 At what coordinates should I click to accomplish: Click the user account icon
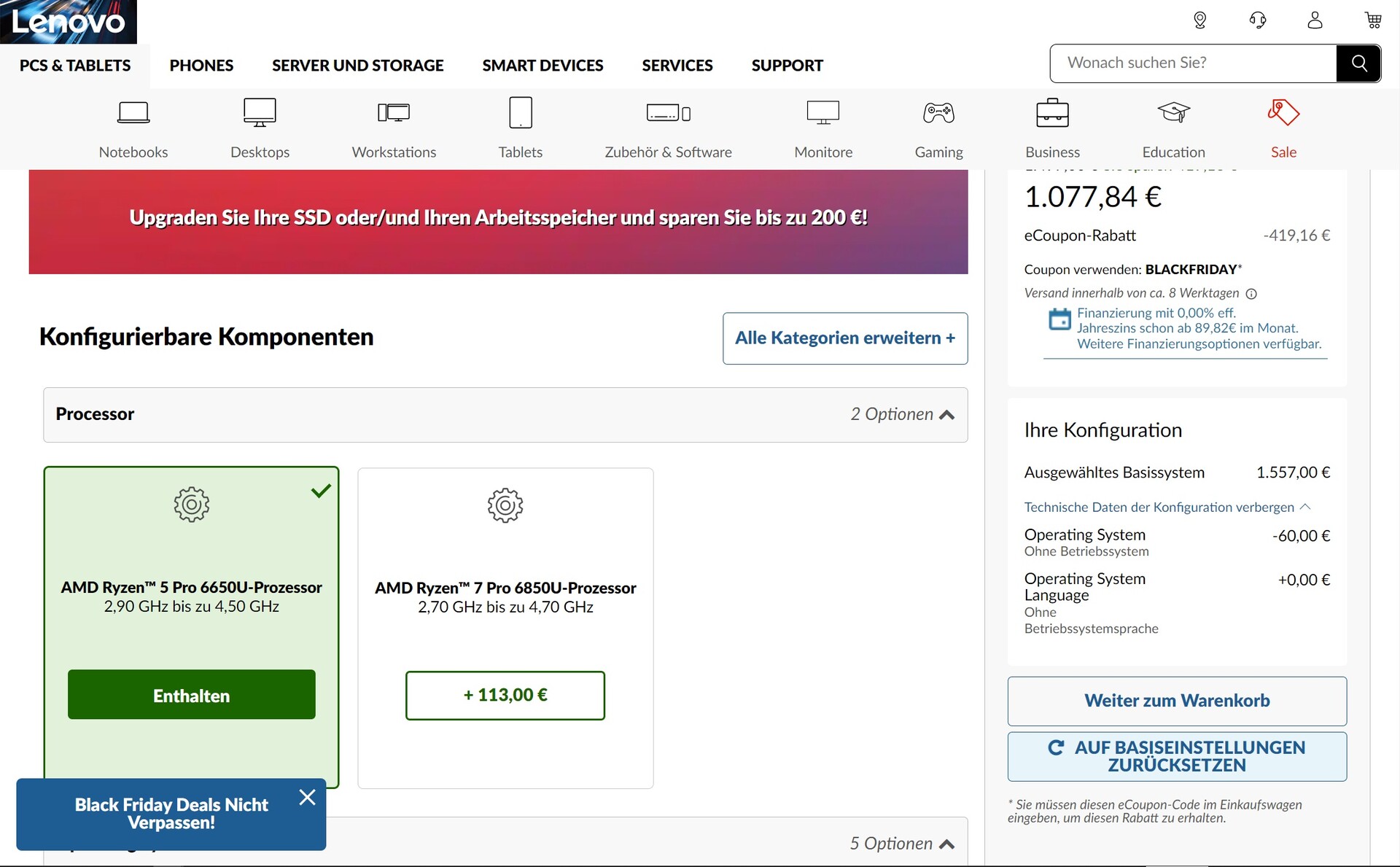pos(1315,20)
